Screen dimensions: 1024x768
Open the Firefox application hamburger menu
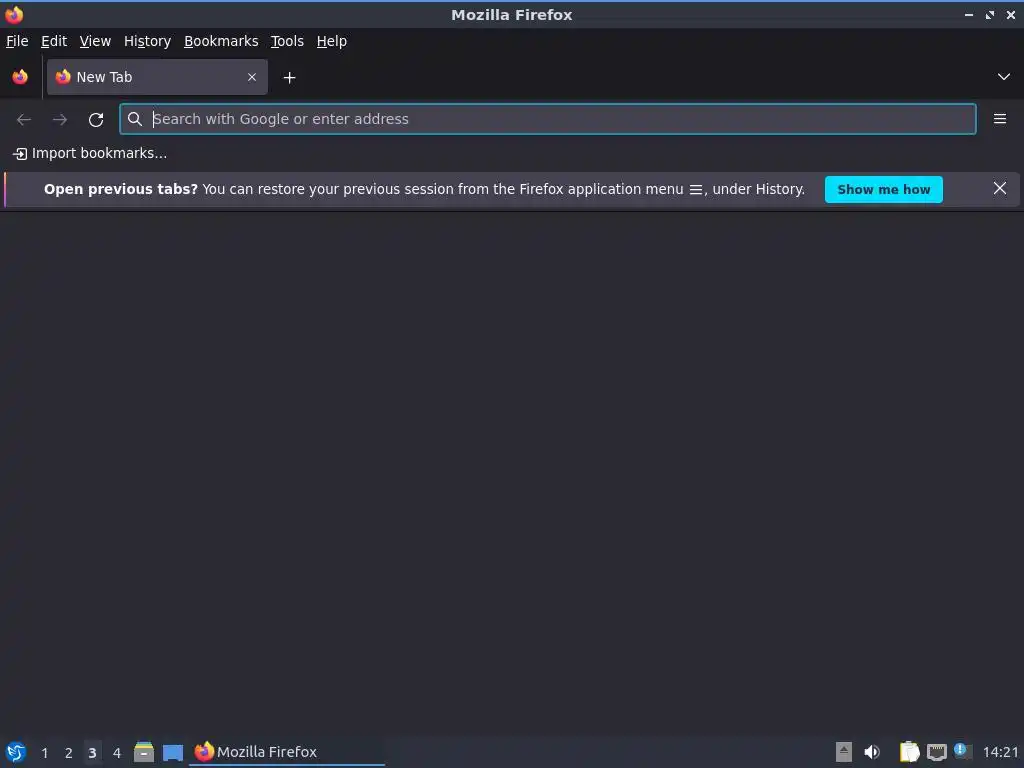click(1000, 119)
